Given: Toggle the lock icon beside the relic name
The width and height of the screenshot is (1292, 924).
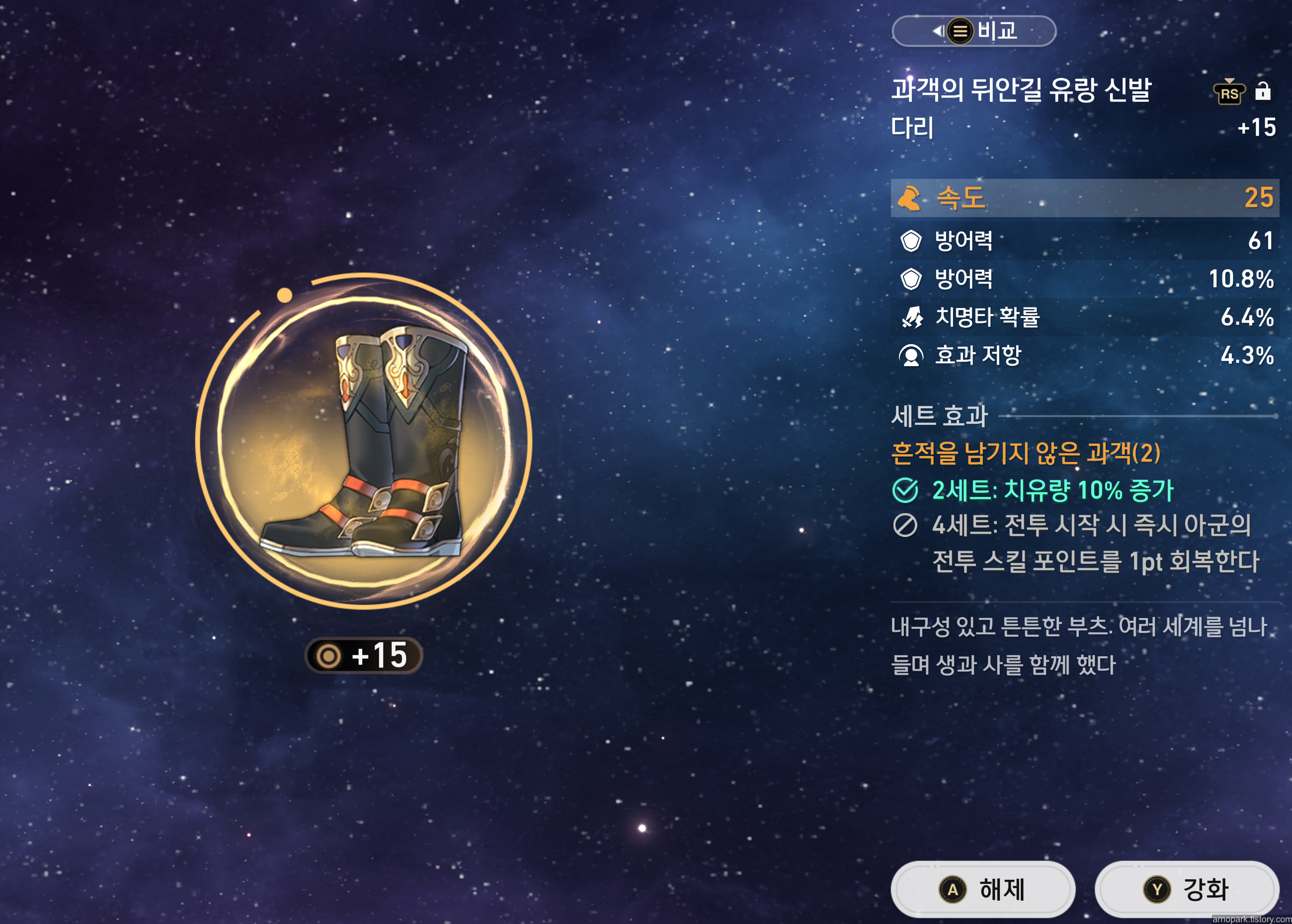Looking at the screenshot, I should (1262, 91).
